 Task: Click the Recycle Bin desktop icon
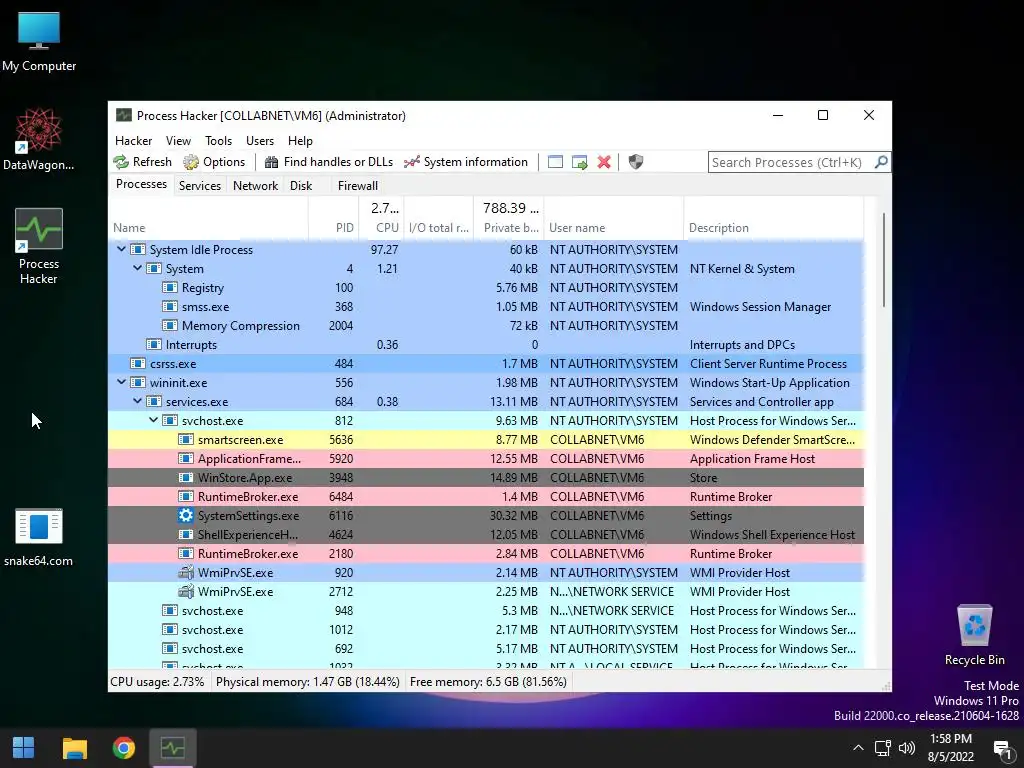pyautogui.click(x=974, y=635)
